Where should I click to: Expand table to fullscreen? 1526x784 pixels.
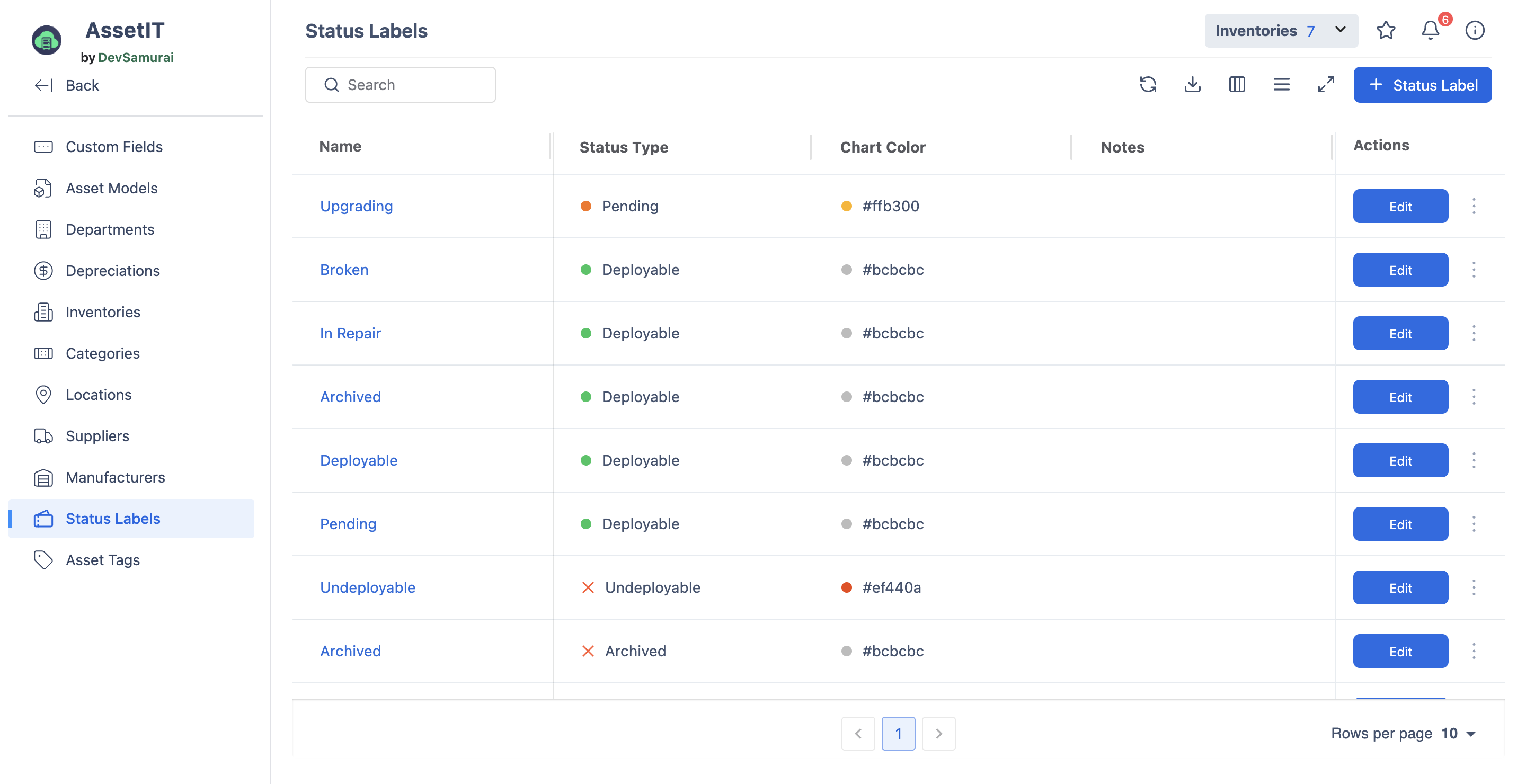(1326, 85)
